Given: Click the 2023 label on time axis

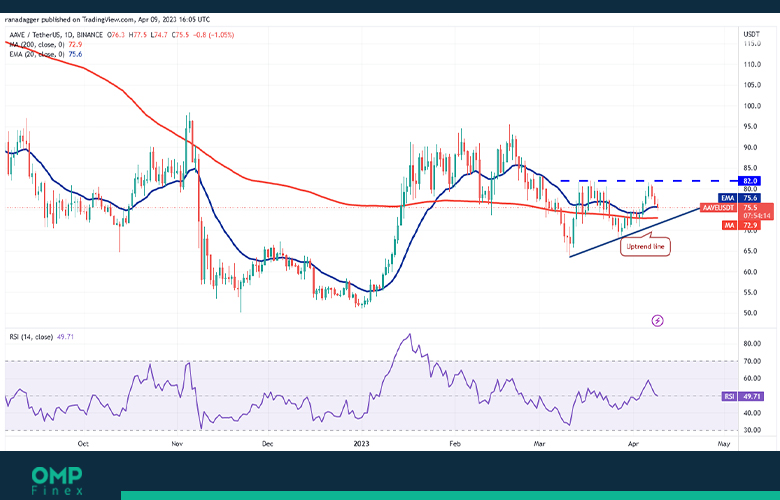Looking at the screenshot, I should click(x=361, y=443).
